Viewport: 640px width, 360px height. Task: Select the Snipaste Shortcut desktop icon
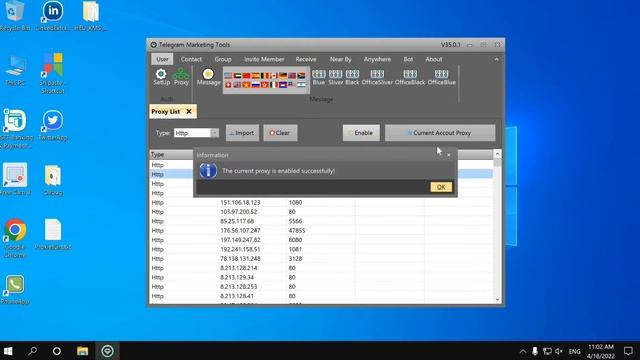(53, 73)
